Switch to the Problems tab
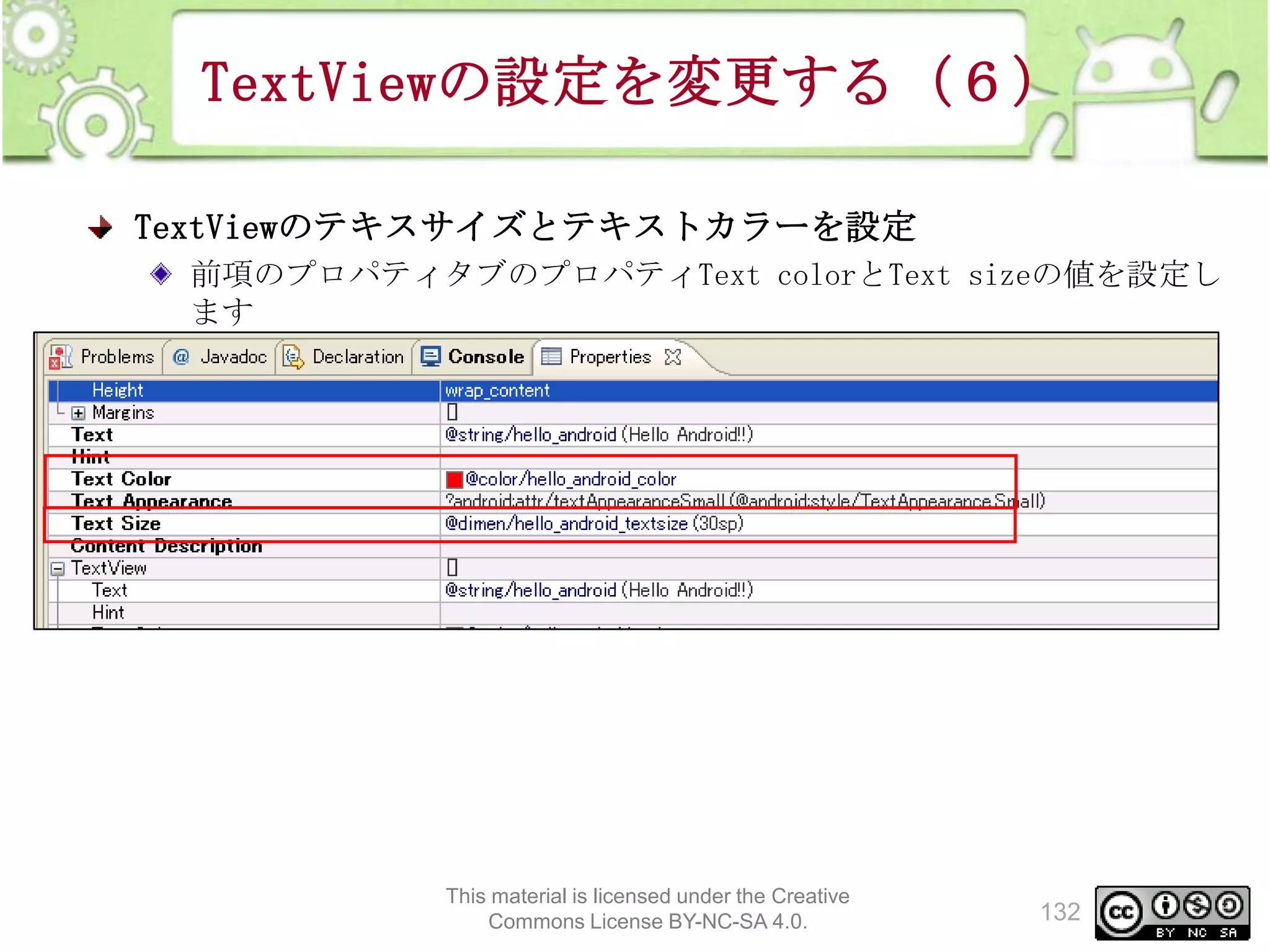This screenshot has height=952, width=1270. point(102,357)
